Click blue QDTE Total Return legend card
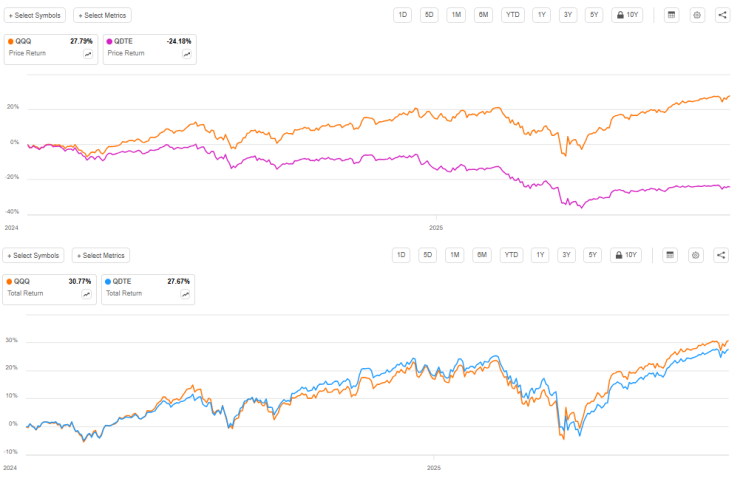This screenshot has height=484, width=743. [148, 289]
